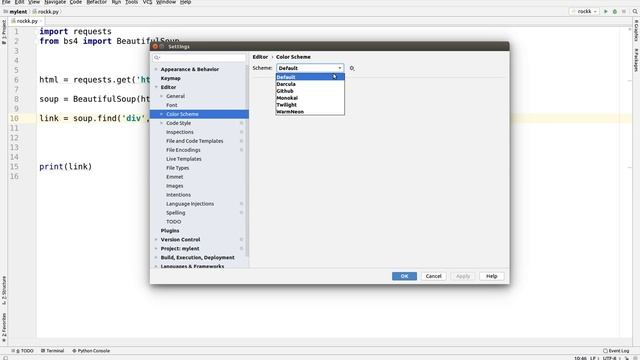The width and height of the screenshot is (640, 360).
Task: Choose Monokai color scheme
Action: coord(310,98)
